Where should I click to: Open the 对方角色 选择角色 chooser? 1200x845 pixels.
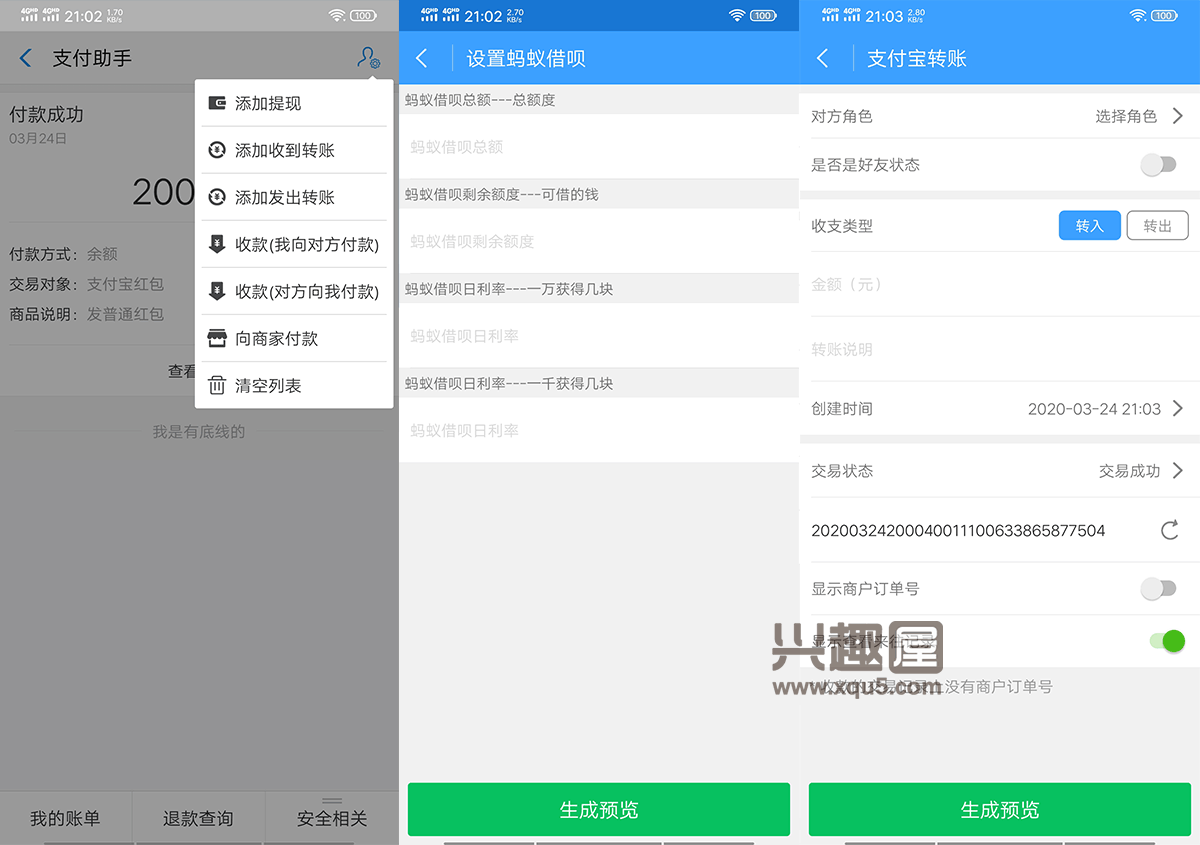1000,116
